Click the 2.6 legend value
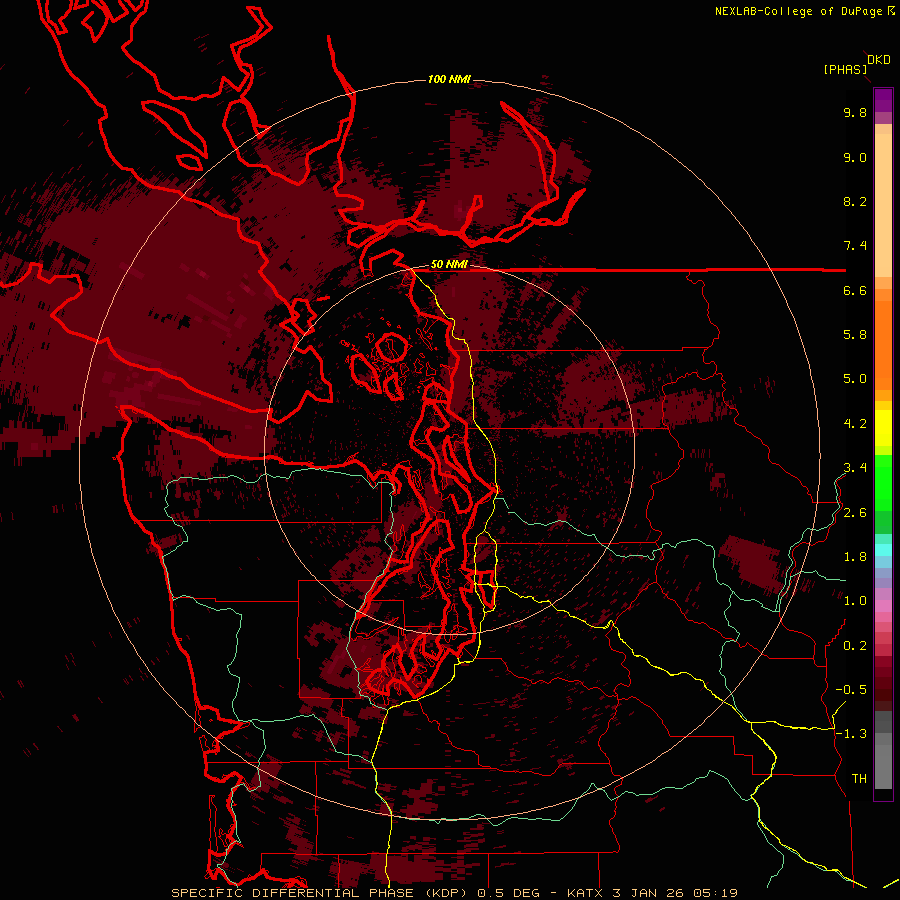The image size is (900, 900). [x=855, y=513]
